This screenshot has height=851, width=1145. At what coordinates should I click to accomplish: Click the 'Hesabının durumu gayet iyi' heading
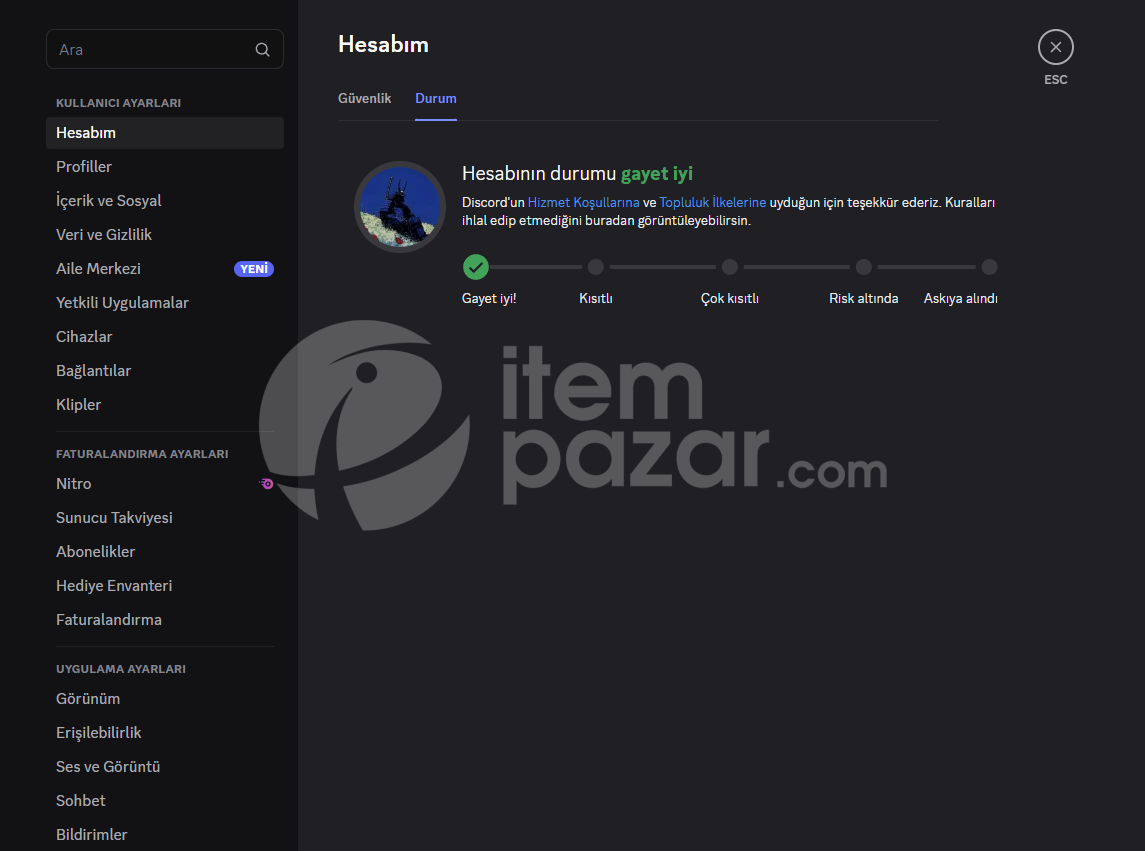pyautogui.click(x=578, y=173)
